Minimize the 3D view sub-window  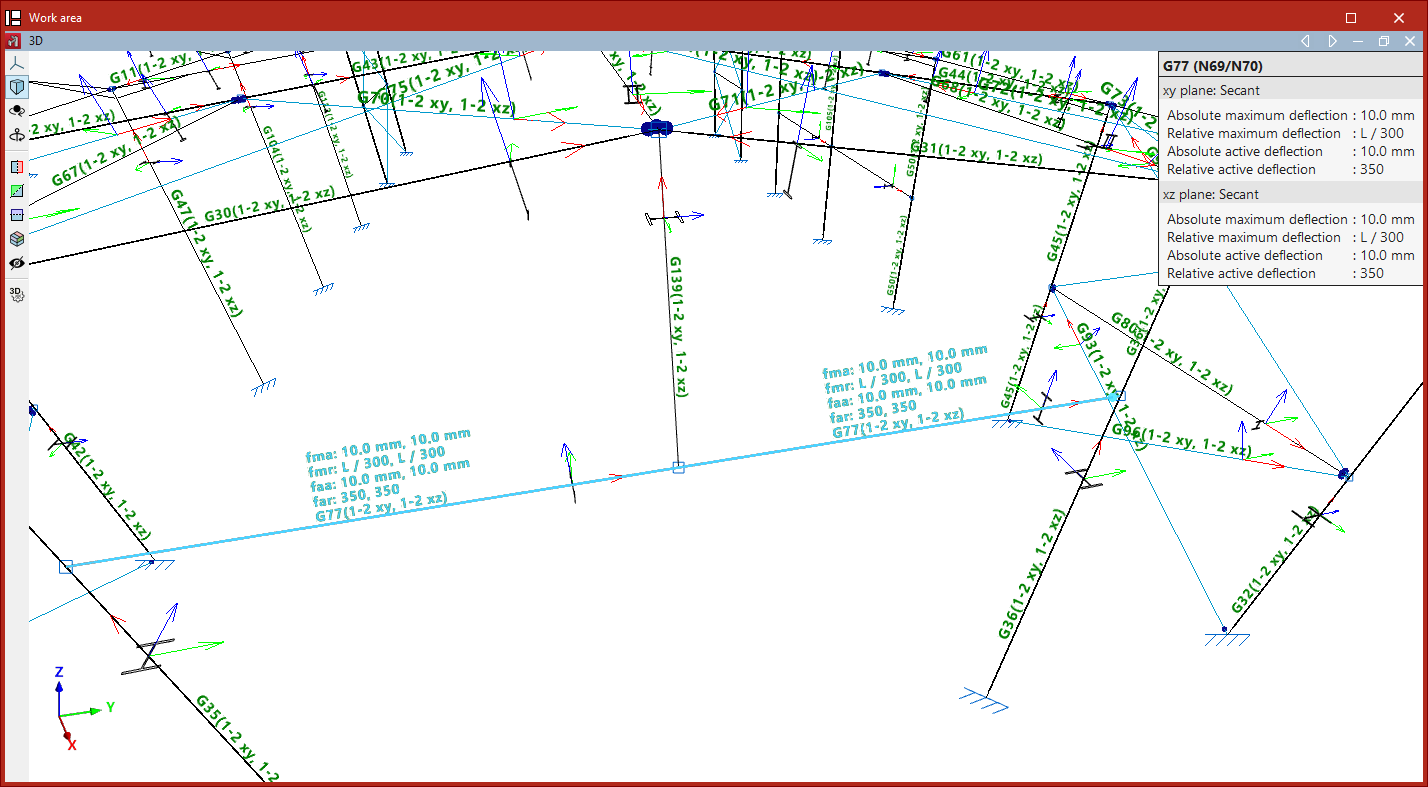(x=1358, y=41)
